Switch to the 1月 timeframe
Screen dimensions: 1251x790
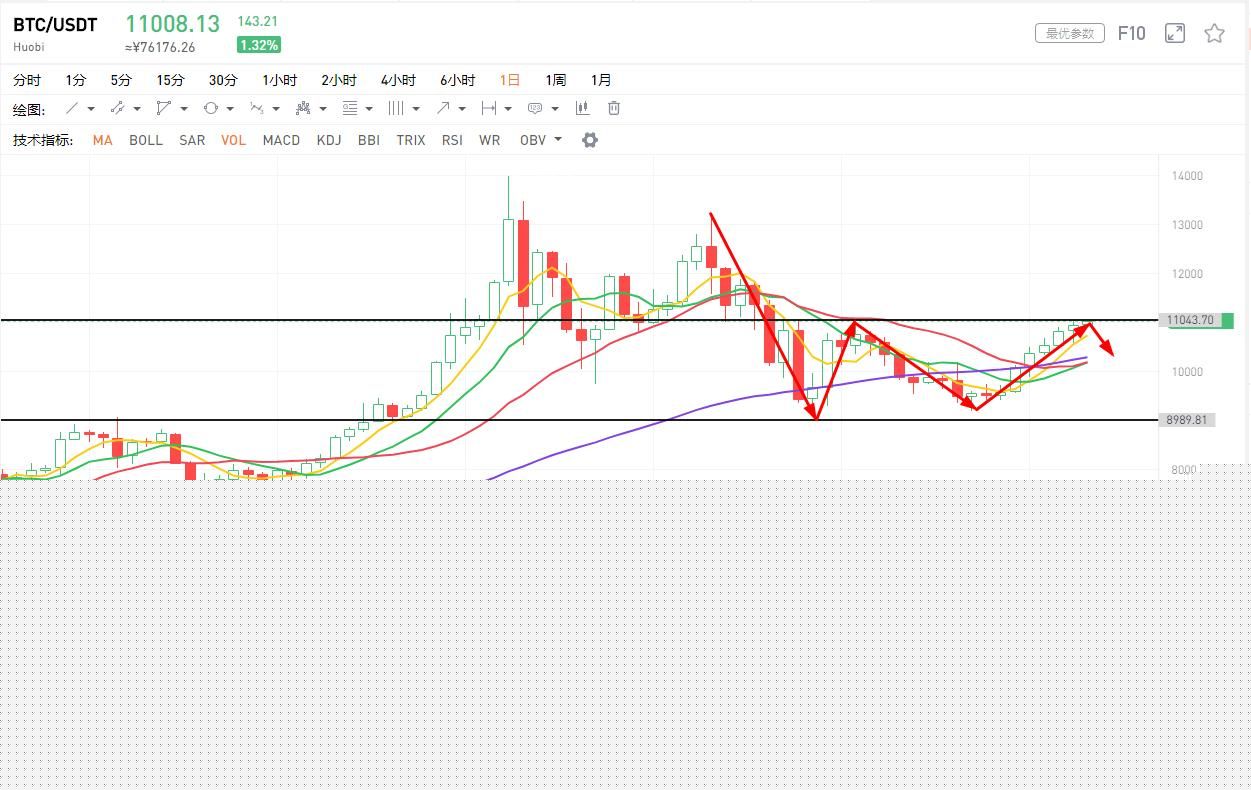click(x=601, y=80)
